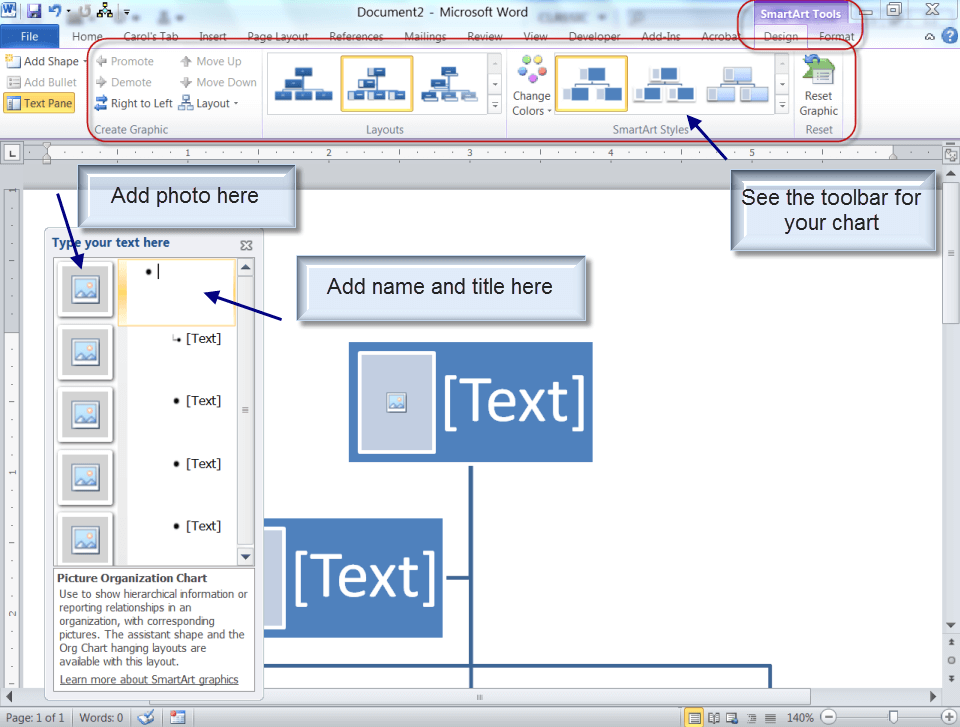Viewport: 960px width, 727px height.
Task: Toggle the Text Pane on or off
Action: (x=39, y=103)
